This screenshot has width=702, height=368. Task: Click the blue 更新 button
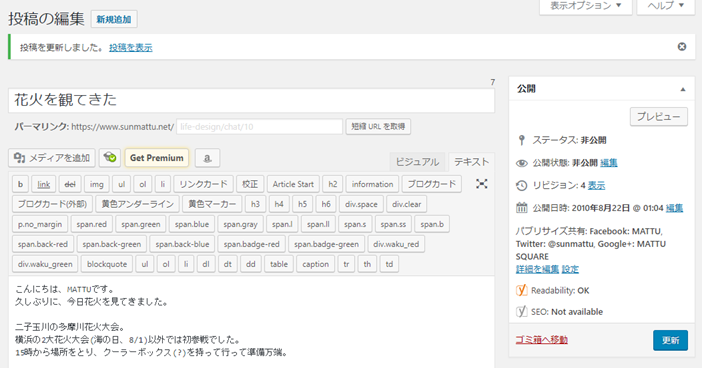670,340
